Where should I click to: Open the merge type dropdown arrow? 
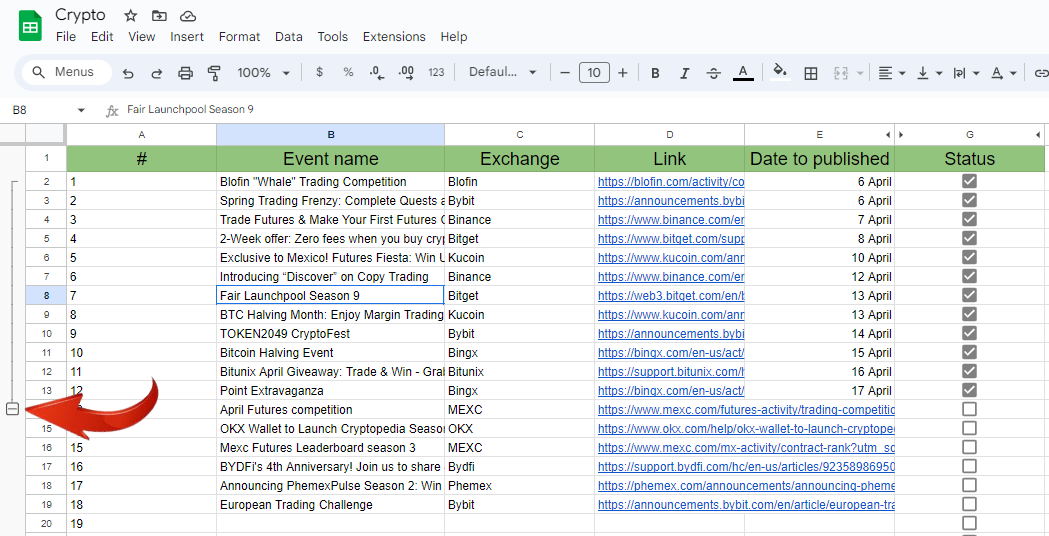coord(860,73)
